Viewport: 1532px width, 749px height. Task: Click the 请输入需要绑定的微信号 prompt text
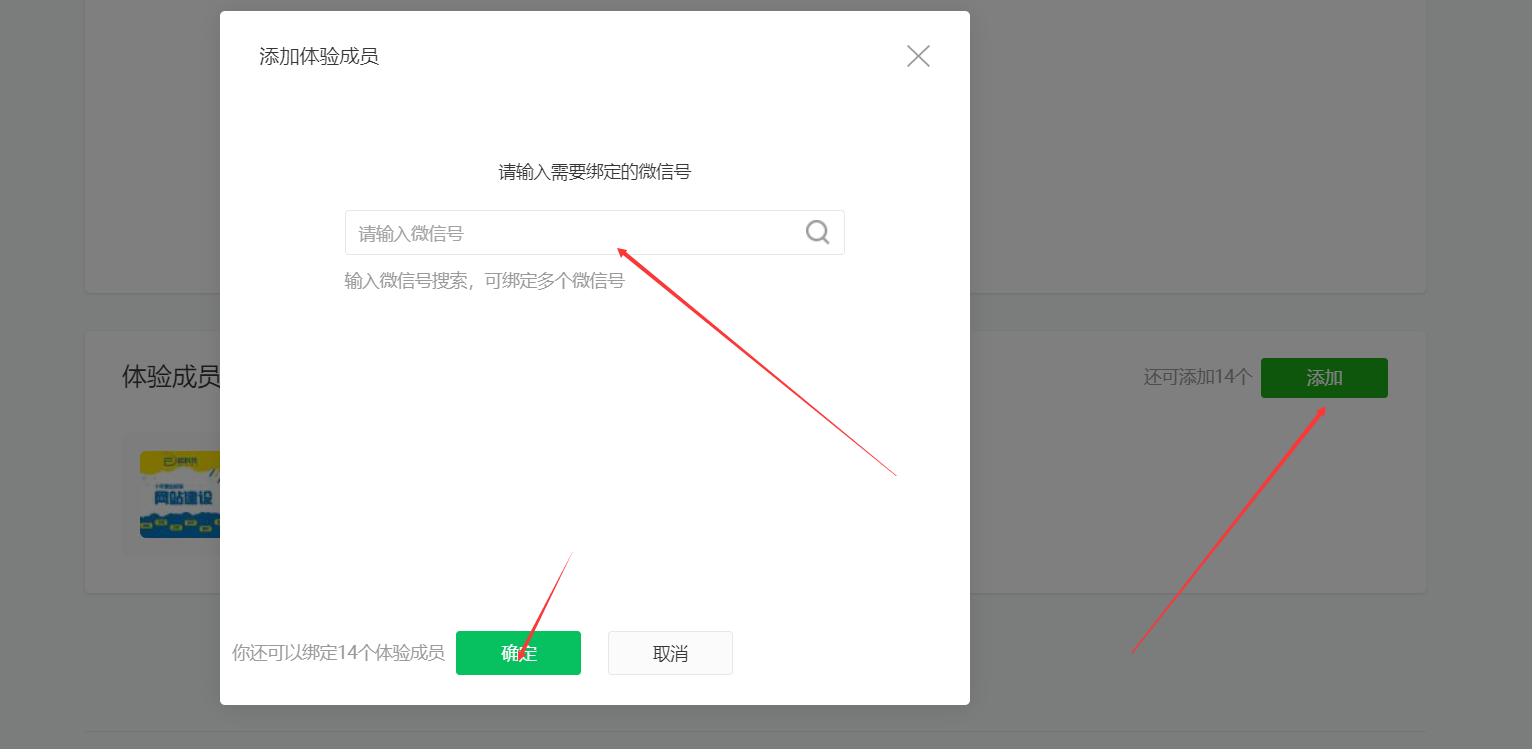tap(595, 172)
